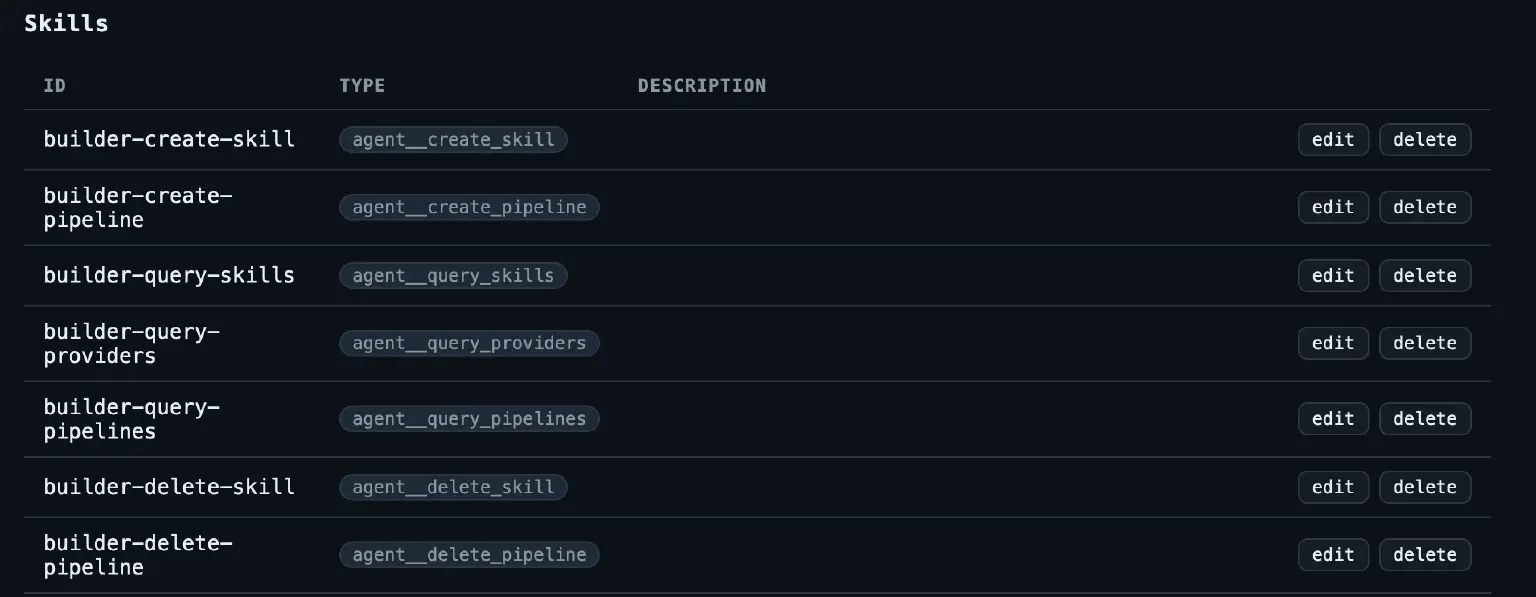
Task: Select the agent__query_providers type badge
Action: [469, 343]
